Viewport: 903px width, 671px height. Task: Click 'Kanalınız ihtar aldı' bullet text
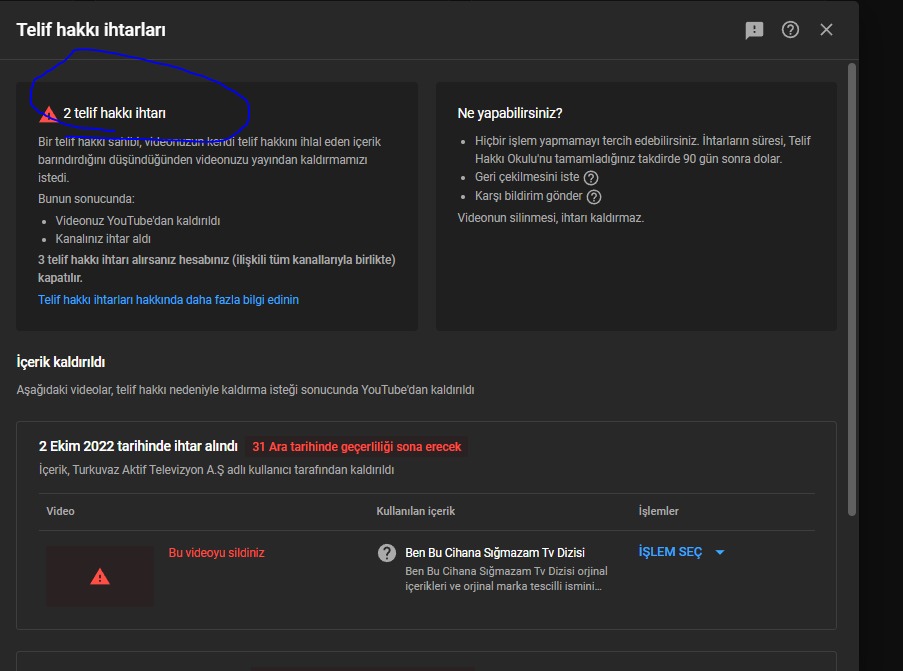click(103, 239)
